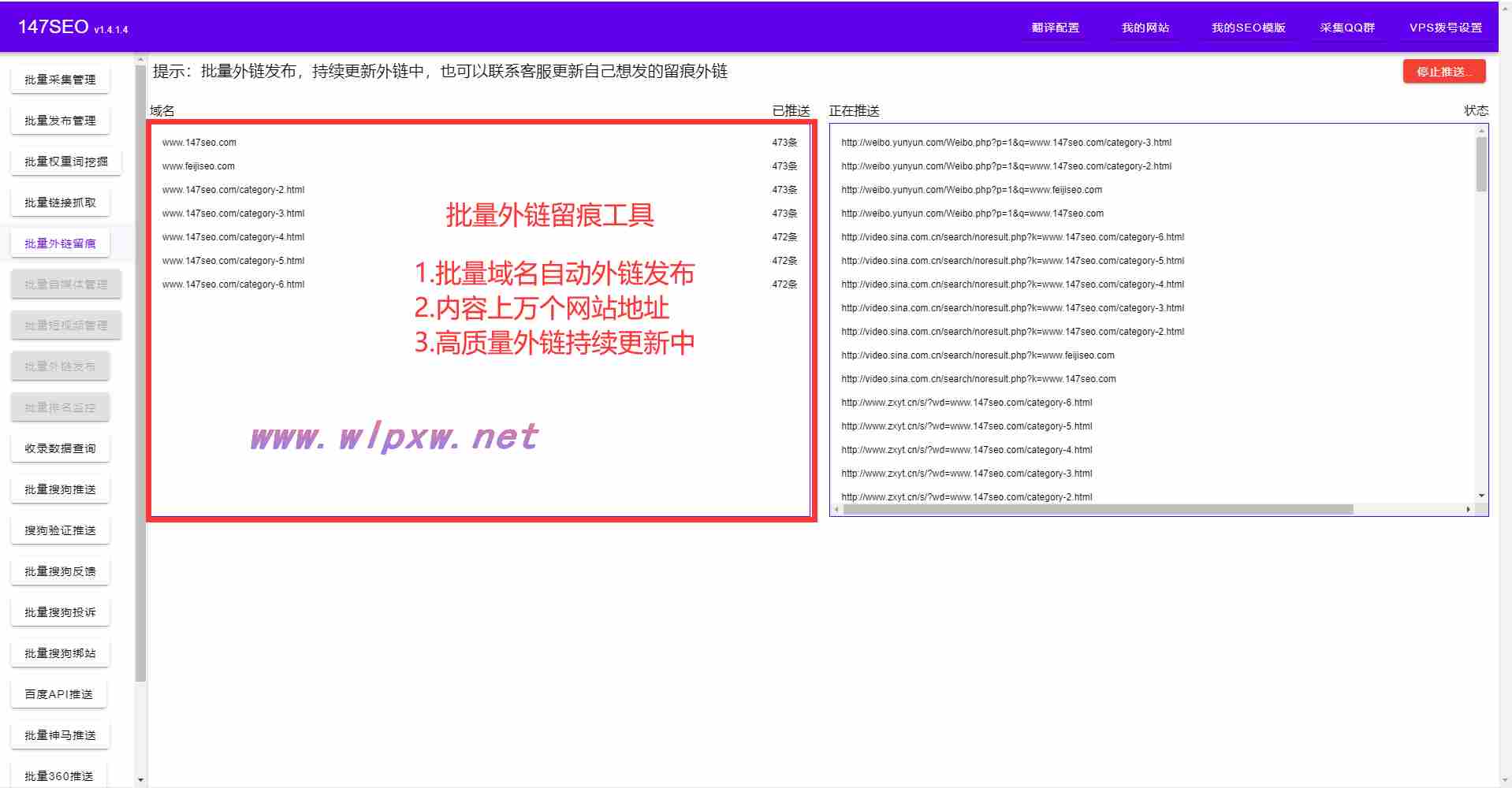Click push list vertical scrollbar thumb

[1481, 164]
